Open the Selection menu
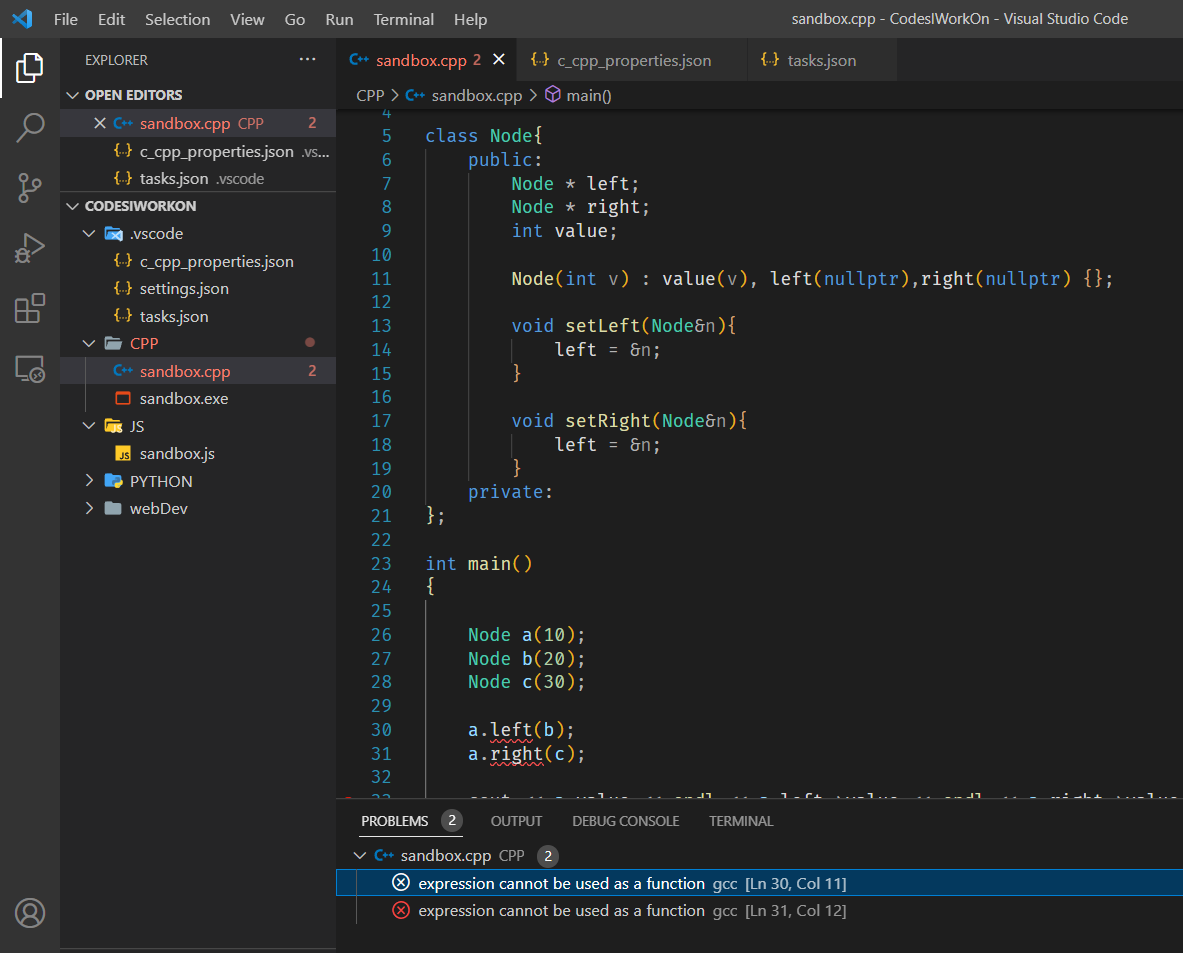The image size is (1183, 953). (177, 19)
